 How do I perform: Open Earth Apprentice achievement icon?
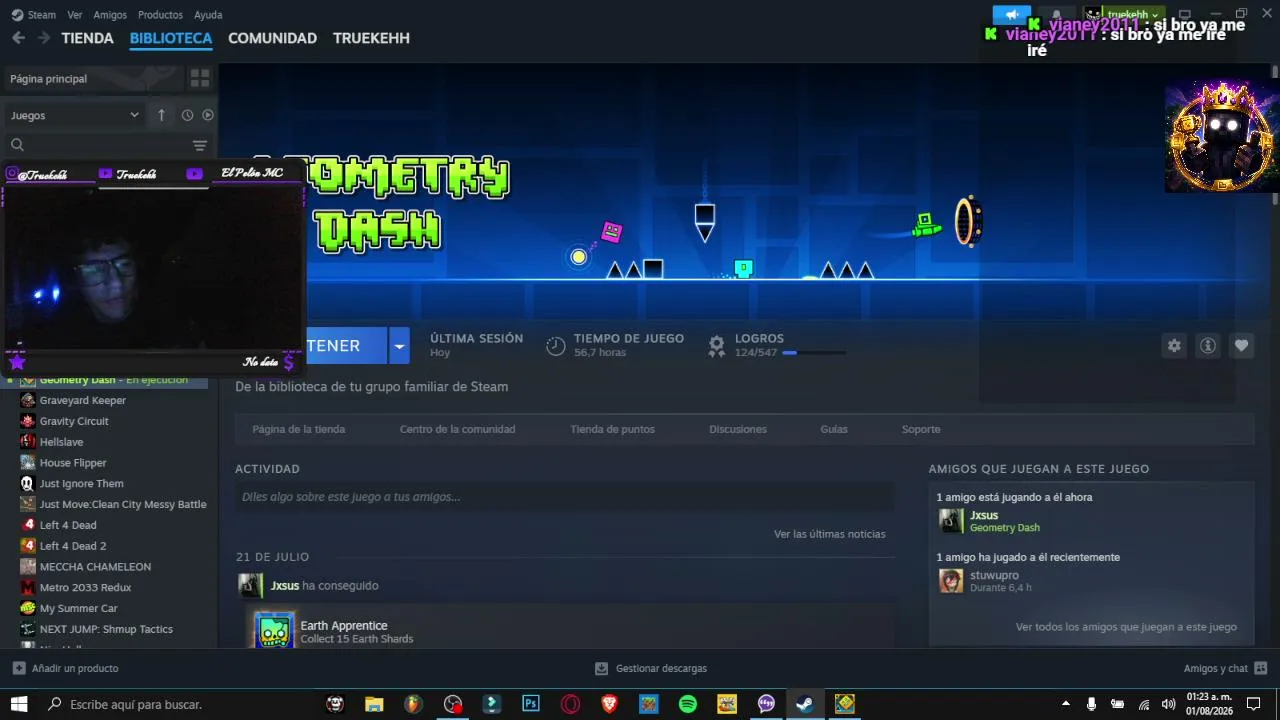click(x=274, y=630)
